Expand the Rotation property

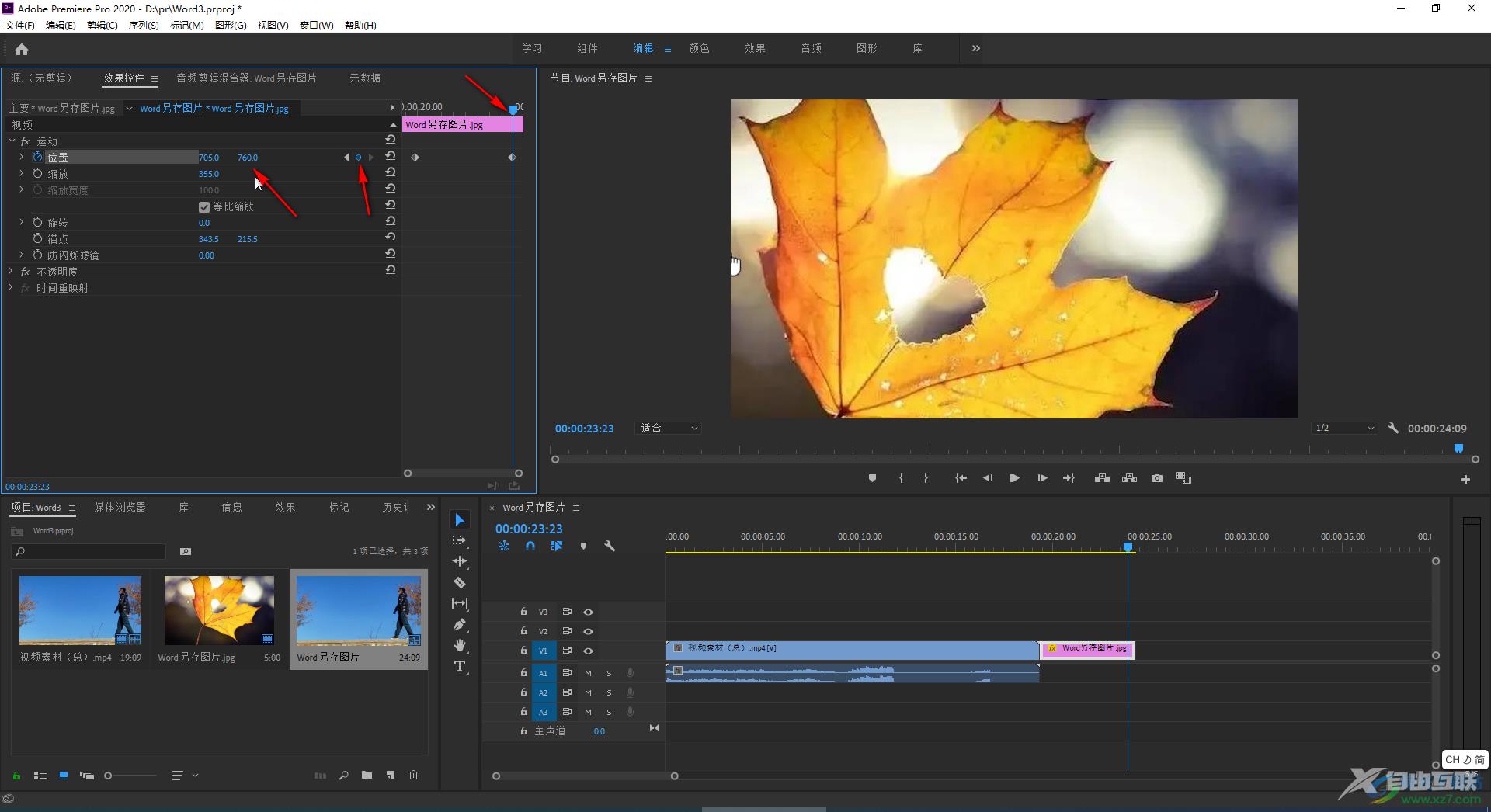pyautogui.click(x=22, y=222)
